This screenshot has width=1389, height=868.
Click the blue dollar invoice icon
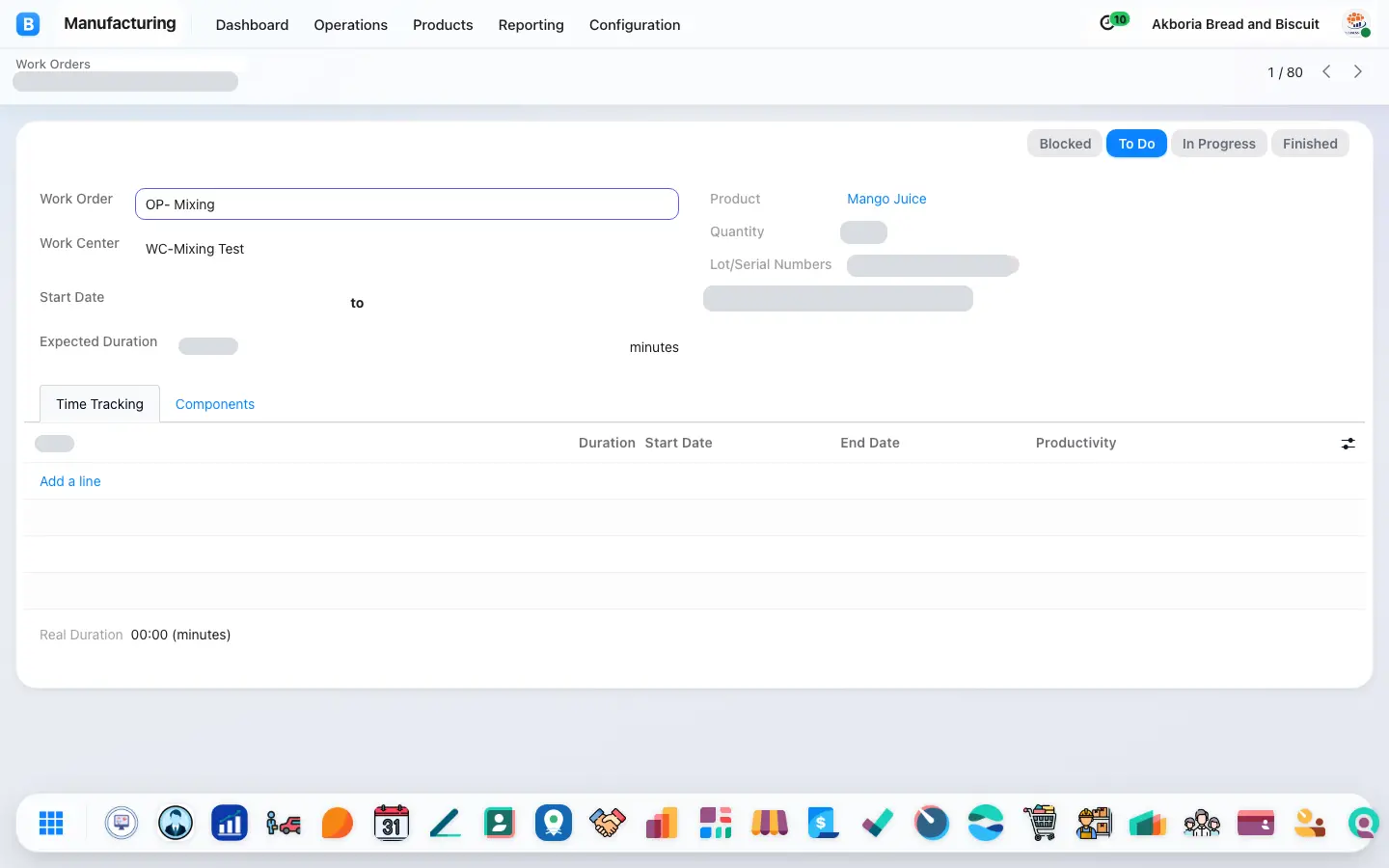click(x=824, y=823)
